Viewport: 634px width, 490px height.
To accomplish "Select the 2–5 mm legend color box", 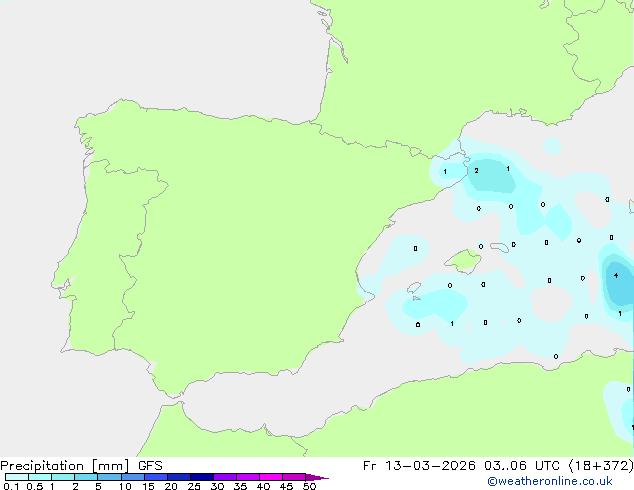I will (x=86, y=477).
